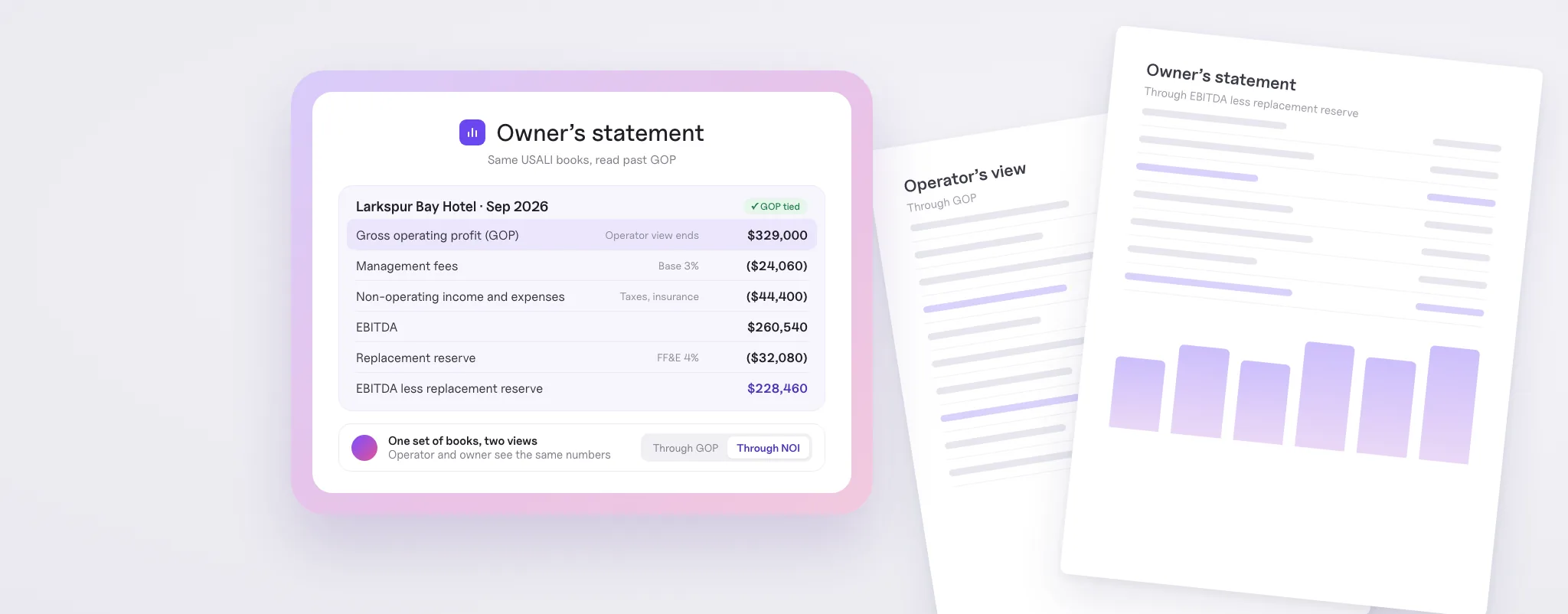This screenshot has width=1568, height=614.
Task: Click the tallest last bar in the chart
Action: (1449, 404)
